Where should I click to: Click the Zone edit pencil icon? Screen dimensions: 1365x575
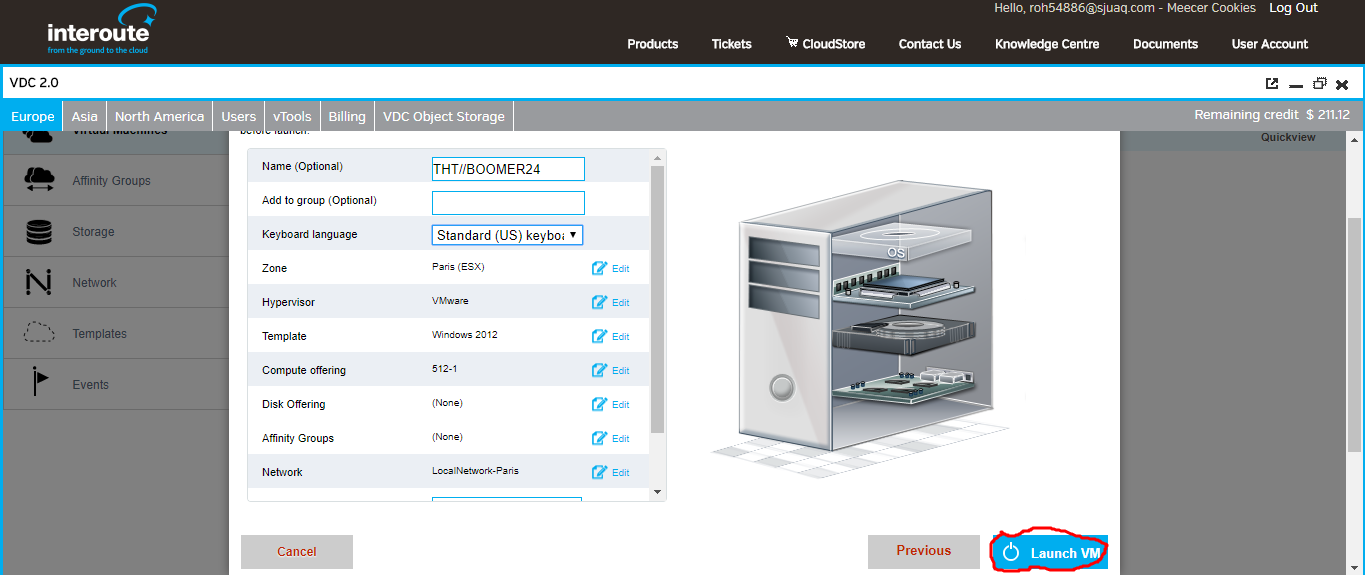(x=599, y=268)
